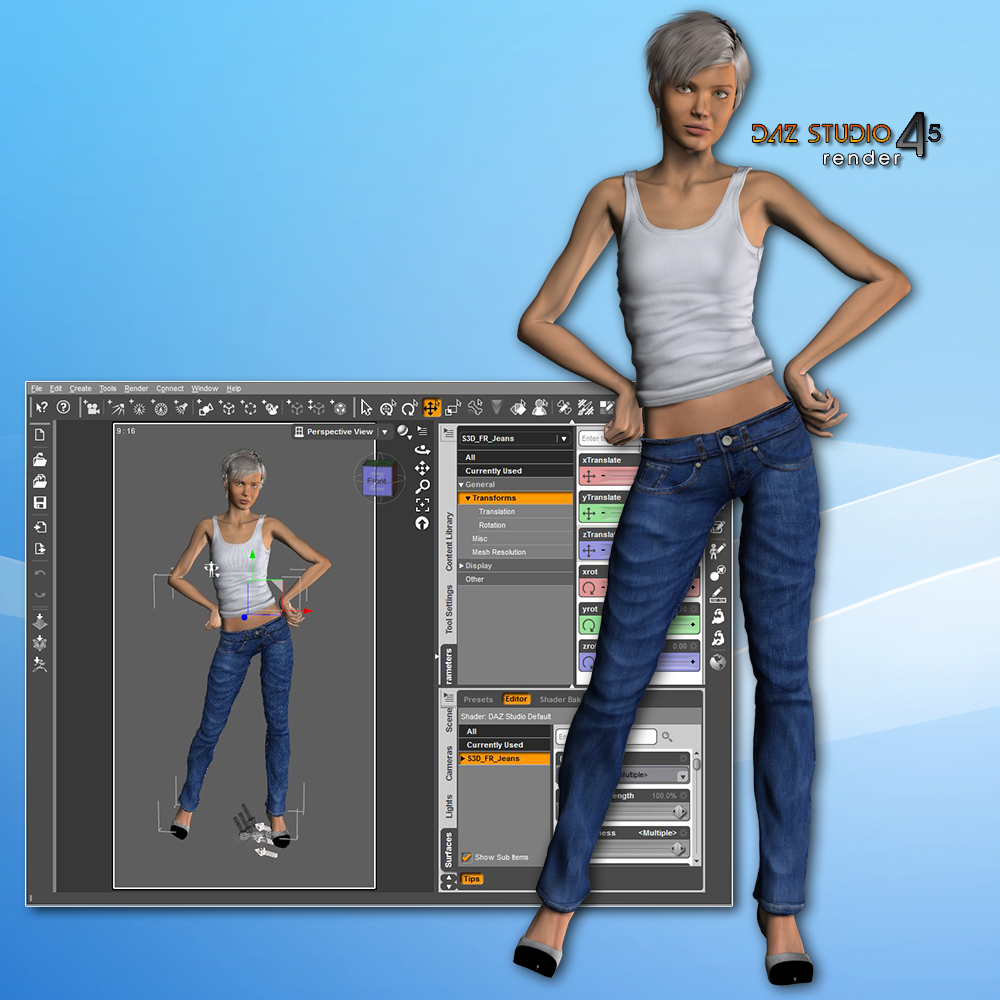The width and height of the screenshot is (1000, 1000).
Task: Create a new point light
Action: [137, 408]
